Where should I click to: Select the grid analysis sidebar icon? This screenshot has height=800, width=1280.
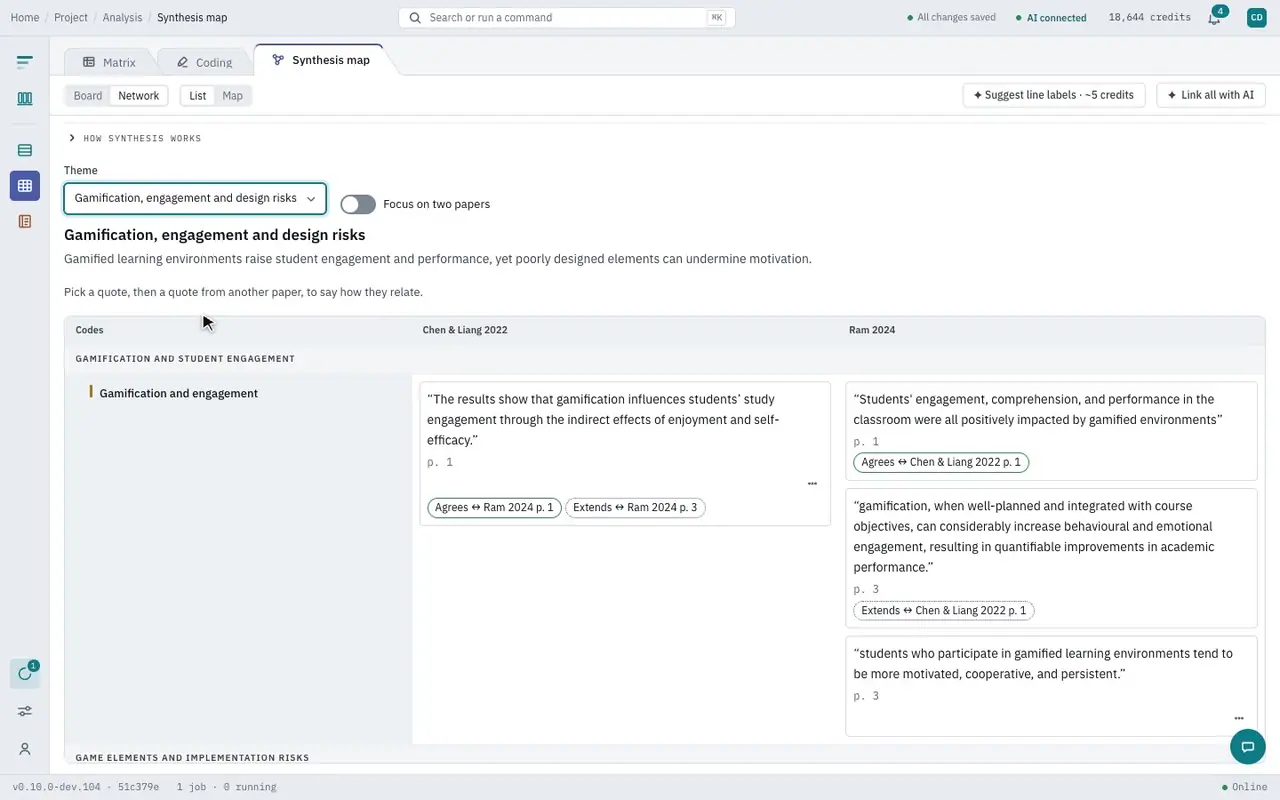click(x=25, y=186)
